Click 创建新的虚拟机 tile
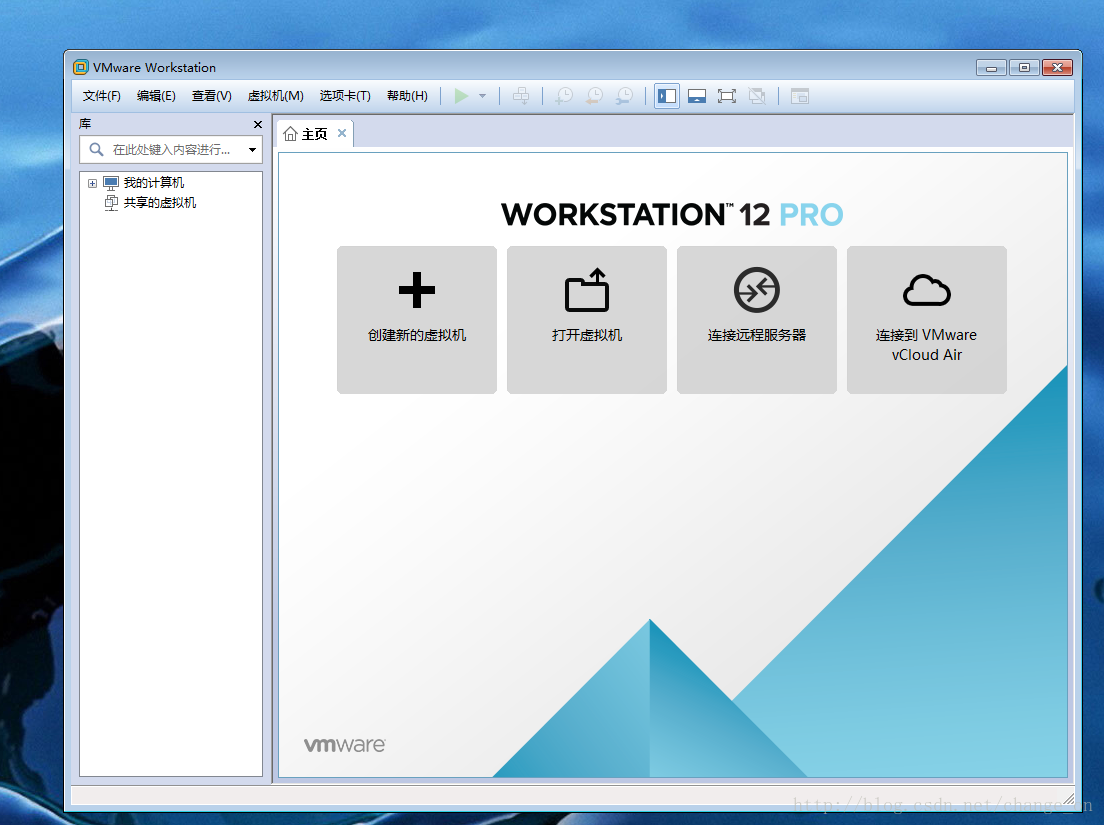The height and width of the screenshot is (825, 1104). point(417,320)
